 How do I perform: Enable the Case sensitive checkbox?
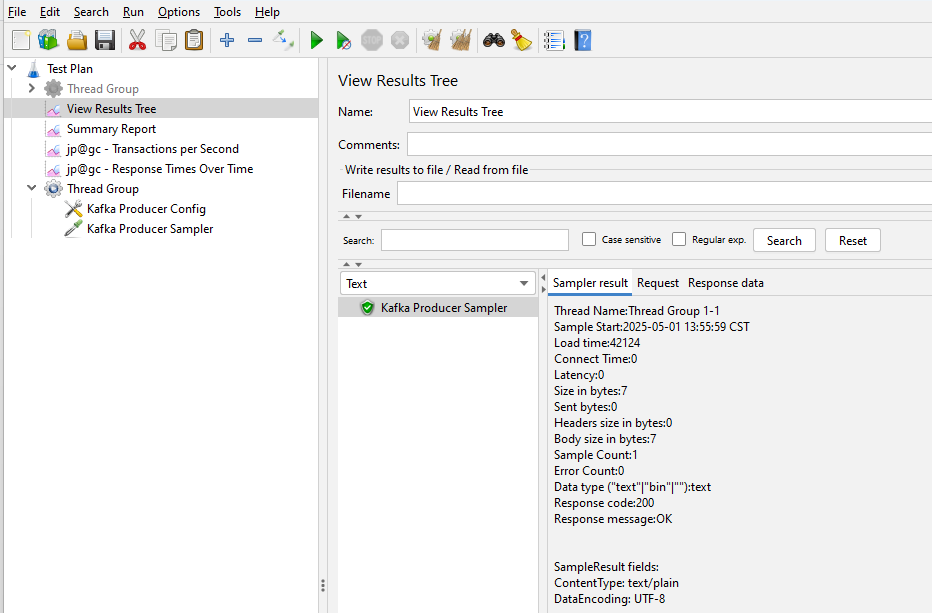tap(589, 240)
